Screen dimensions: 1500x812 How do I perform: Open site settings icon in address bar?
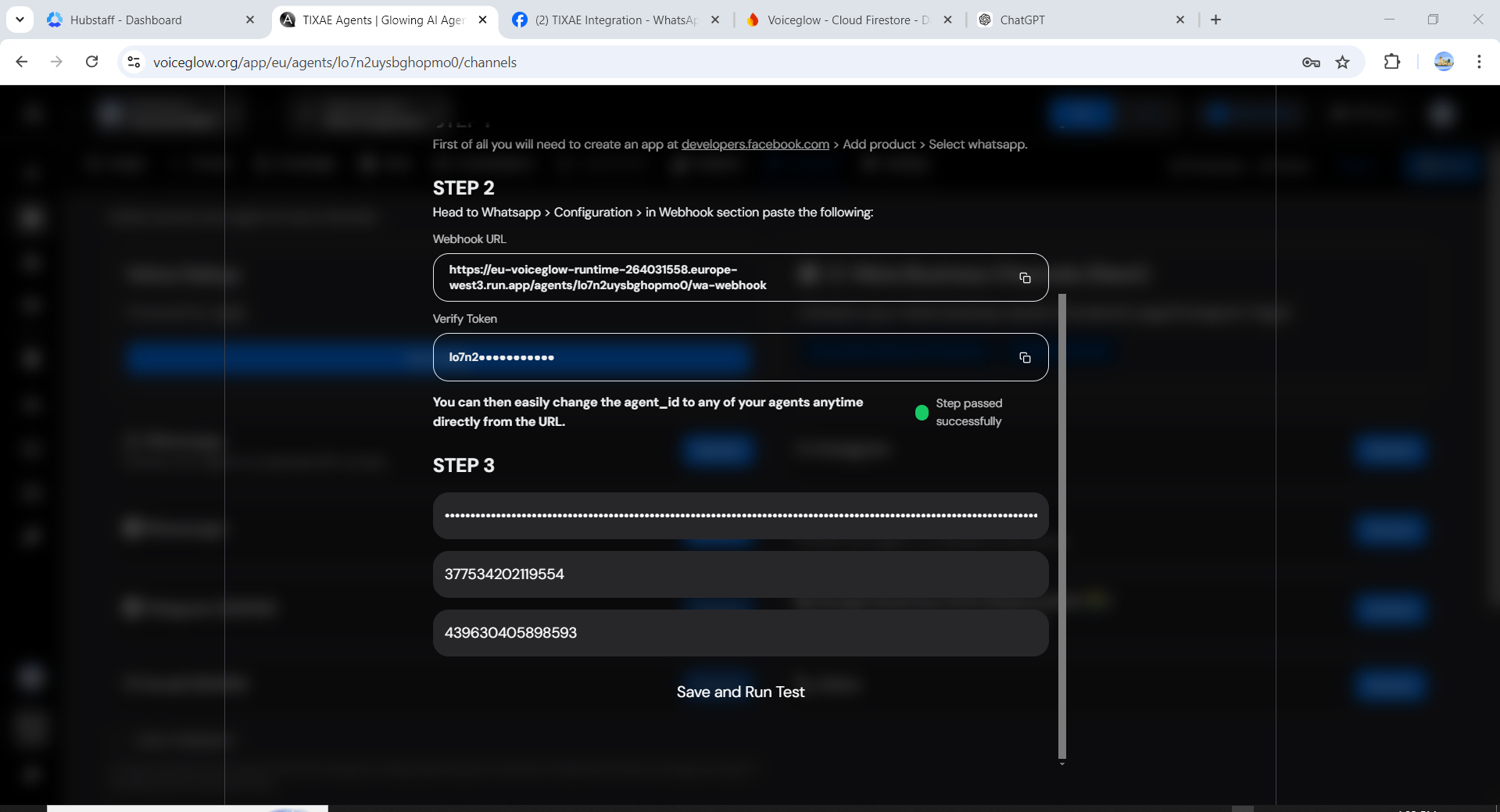point(133,62)
